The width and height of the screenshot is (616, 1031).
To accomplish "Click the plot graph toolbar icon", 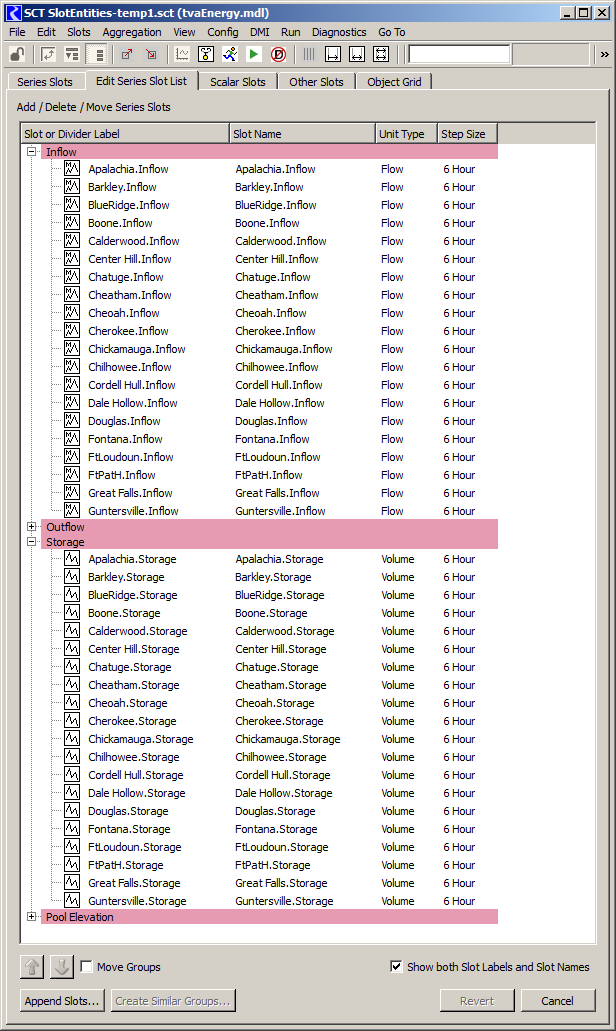I will click(x=182, y=55).
